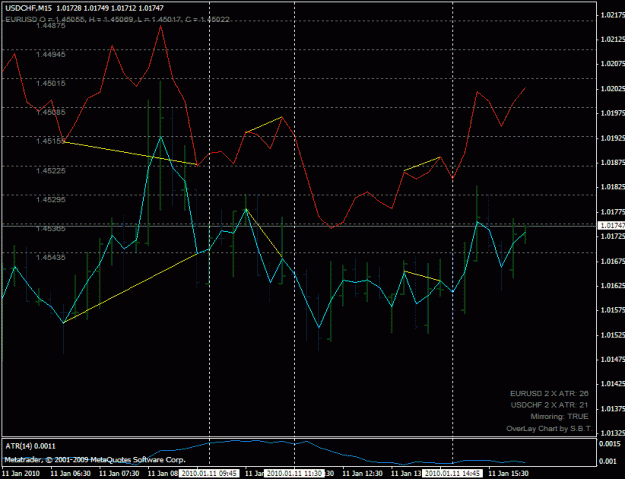
Task: Select the overlay price label 1.44875
Action: (51, 26)
